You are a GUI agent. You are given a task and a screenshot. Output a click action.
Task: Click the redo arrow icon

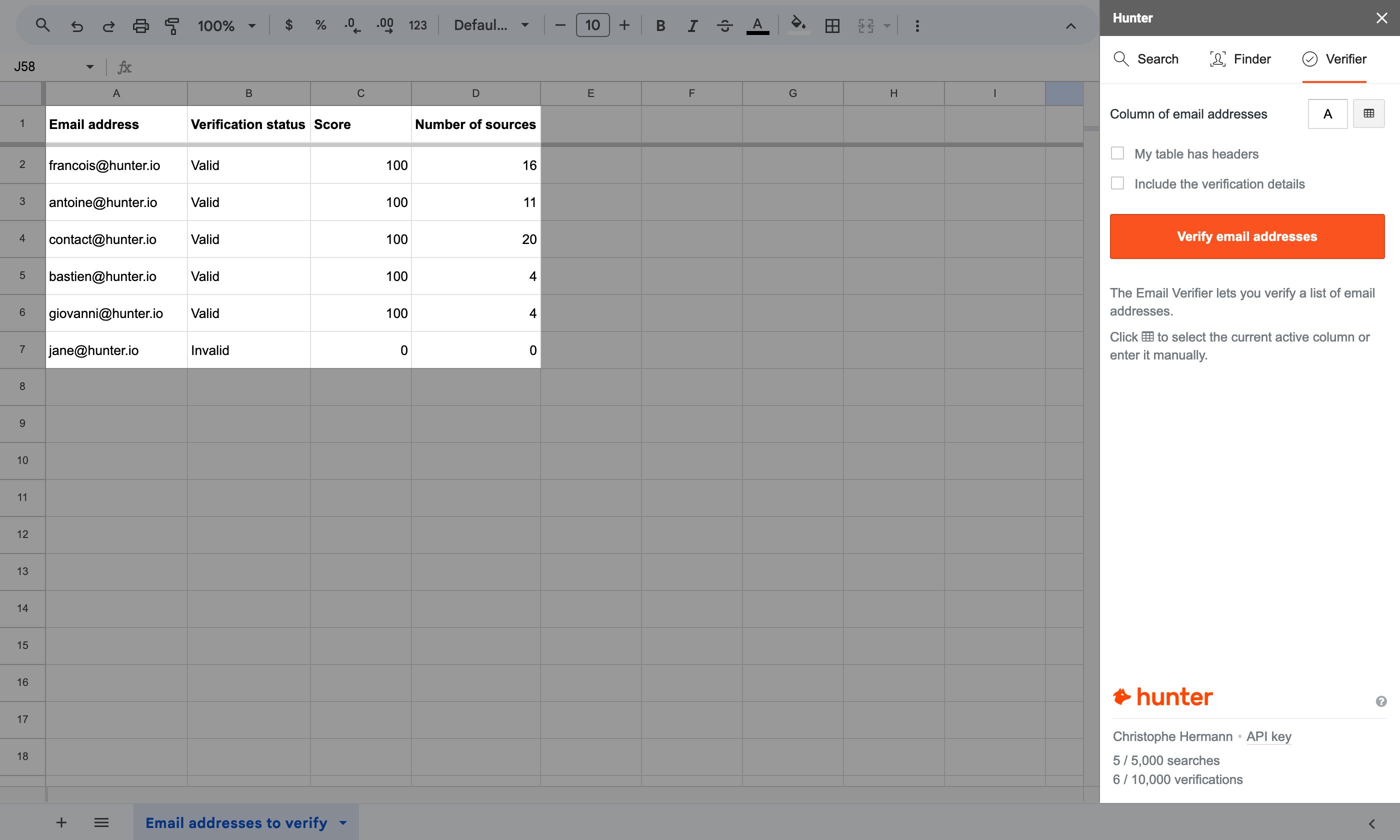tap(108, 25)
